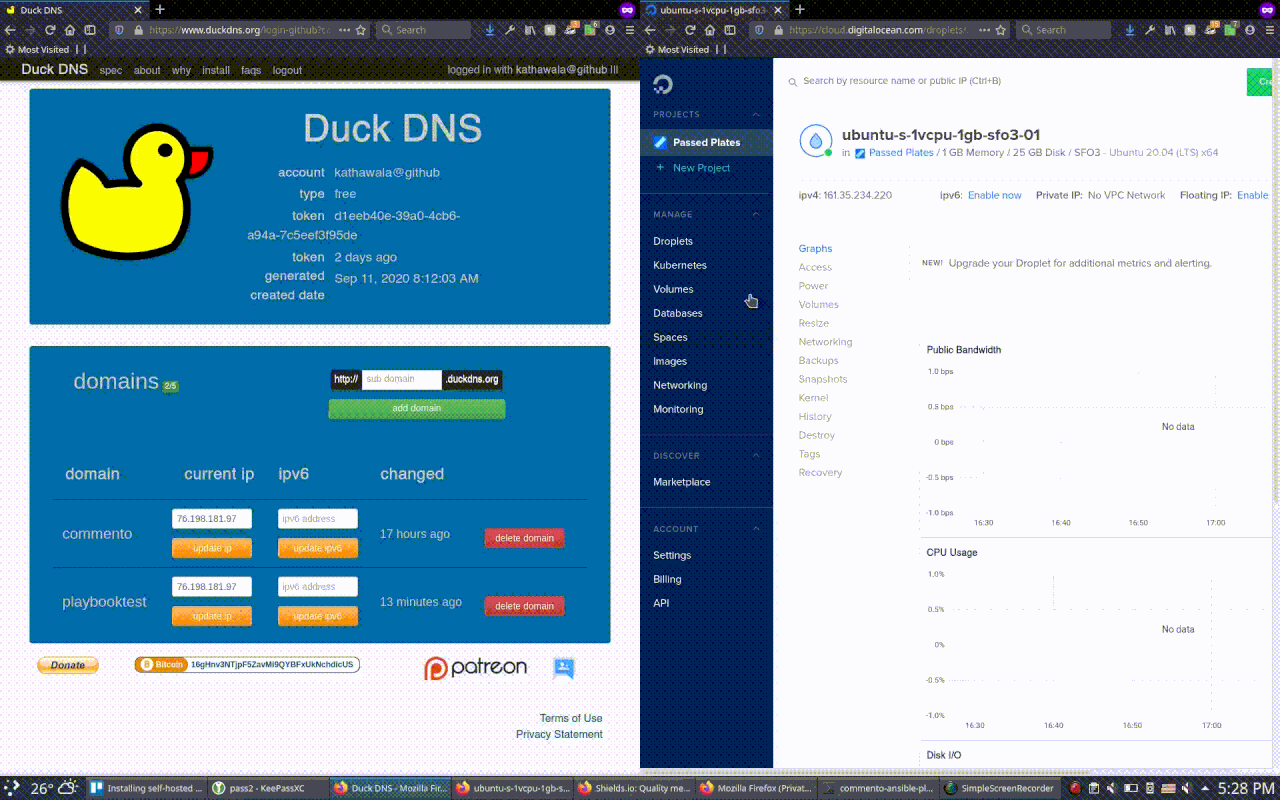Open library icon in Duck DNS browser toolbar
1280x800 pixels.
[x=530, y=30]
